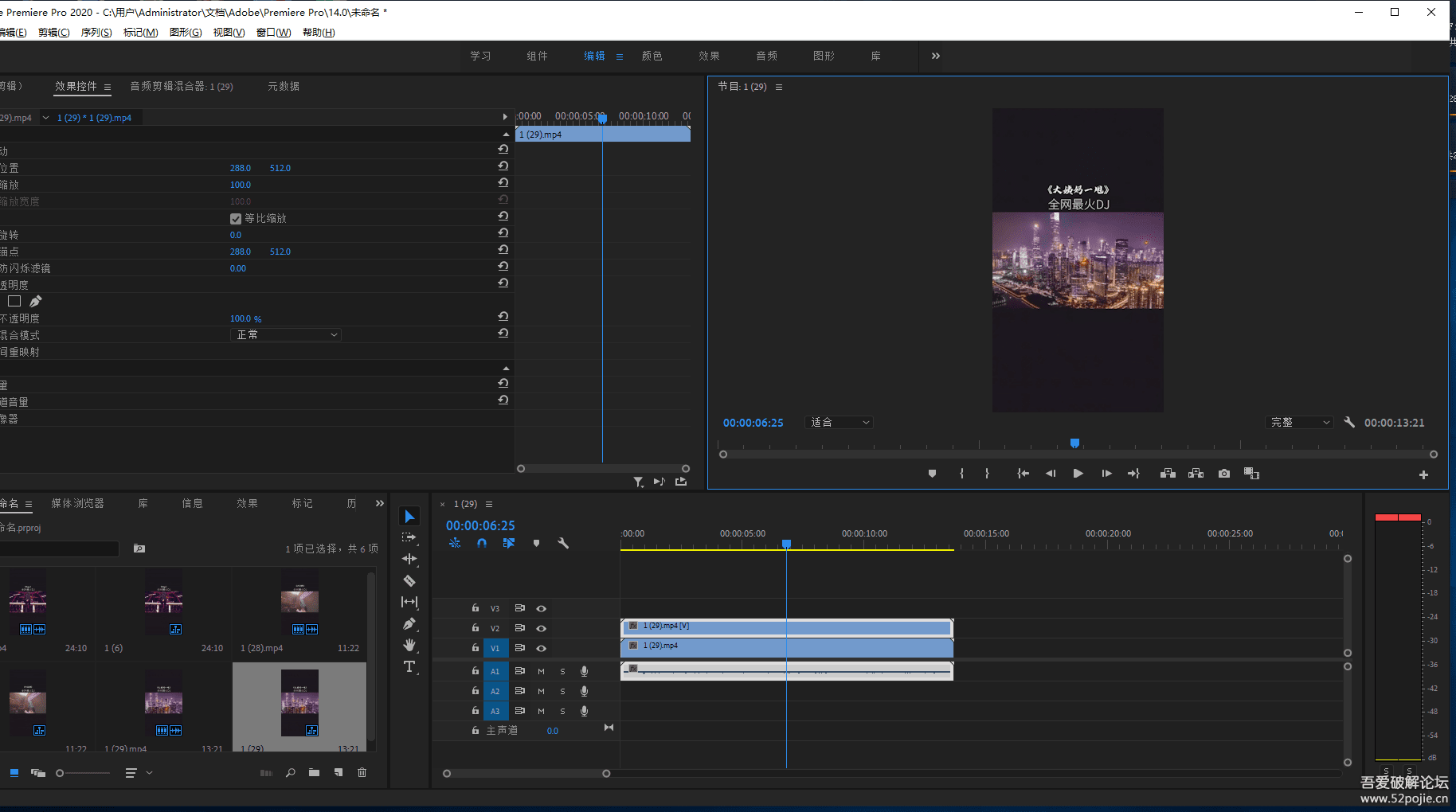The image size is (1456, 812).
Task: Open the blend mode dropdown
Action: (x=286, y=335)
